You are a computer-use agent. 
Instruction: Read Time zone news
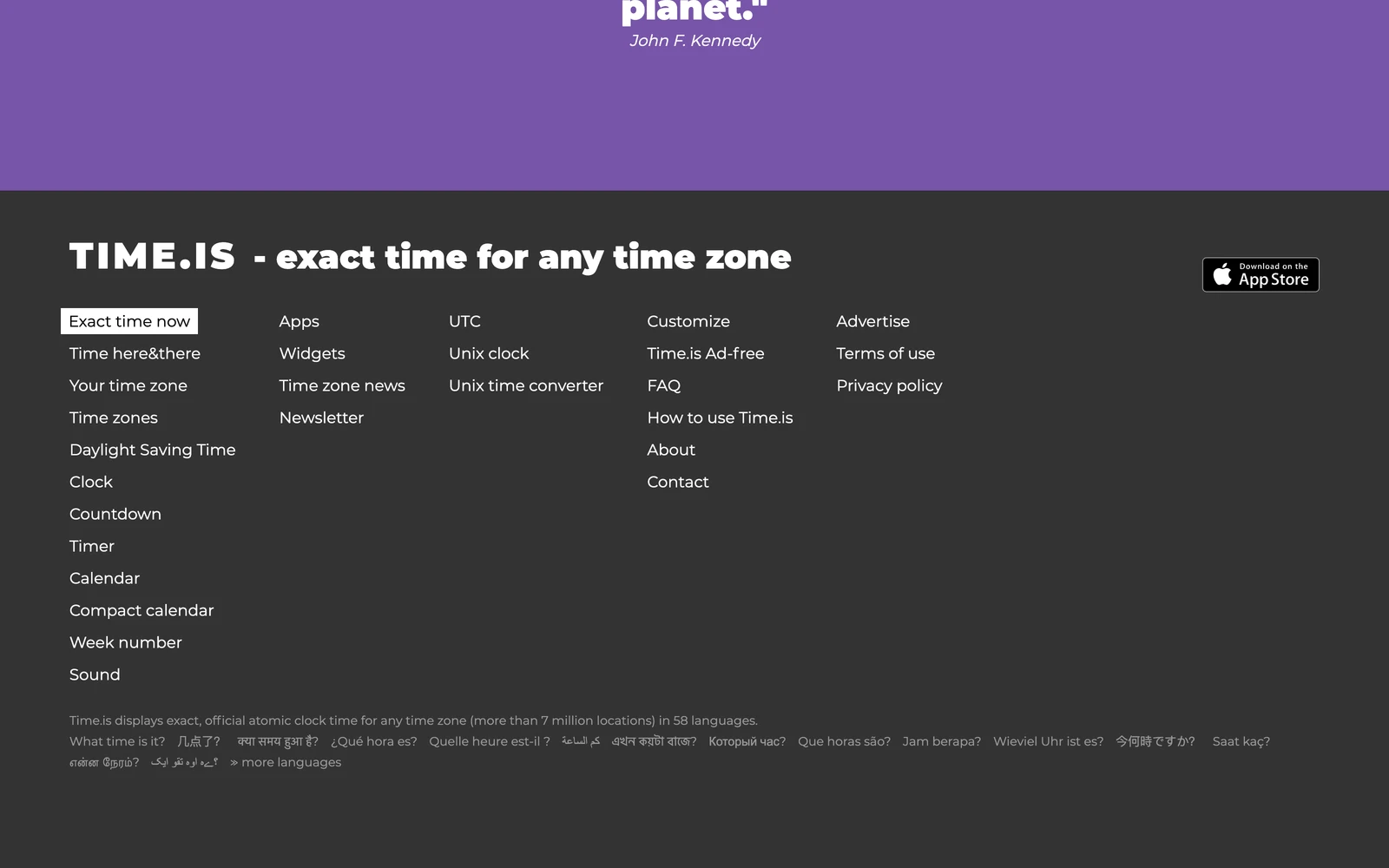coord(342,385)
